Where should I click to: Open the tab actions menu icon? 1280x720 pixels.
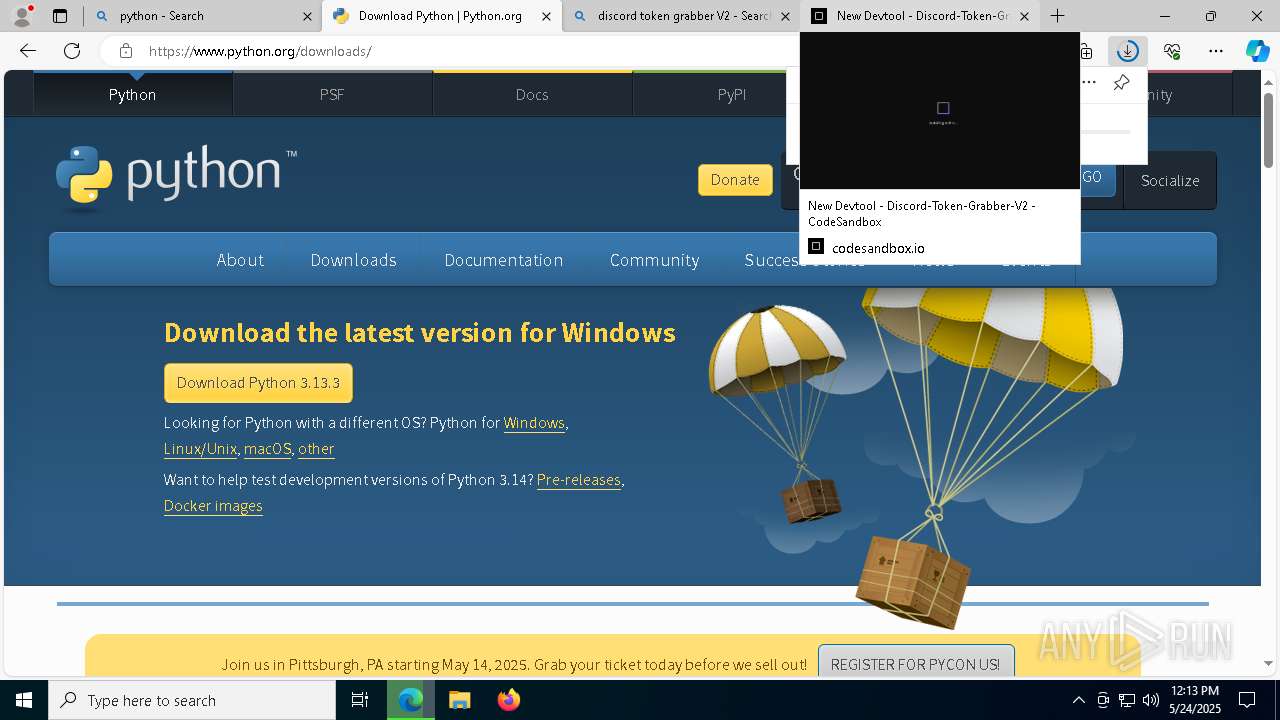[x=60, y=16]
